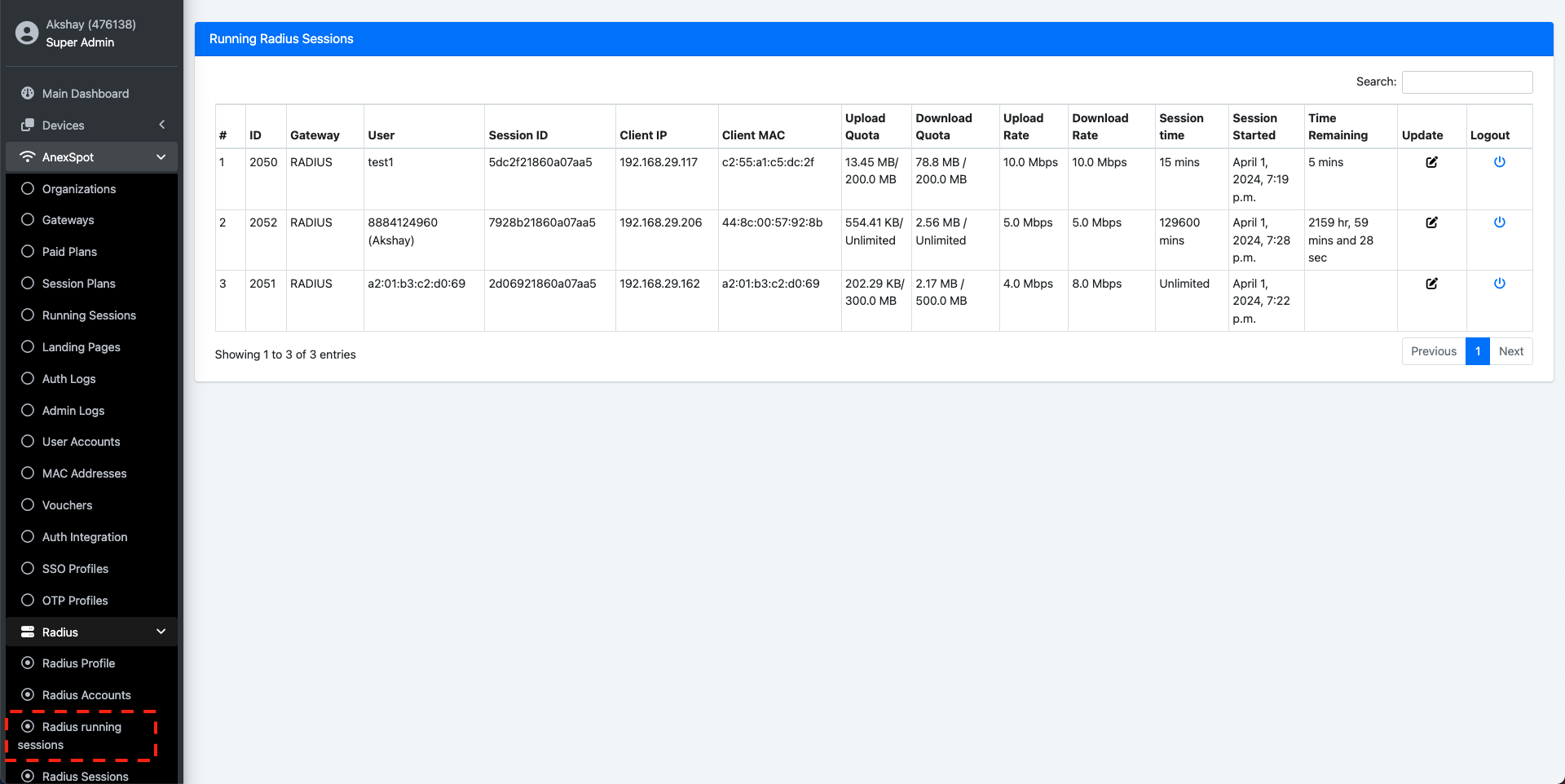Click the user avatar icon for Akshay
This screenshot has height=784, width=1565.
(x=27, y=33)
